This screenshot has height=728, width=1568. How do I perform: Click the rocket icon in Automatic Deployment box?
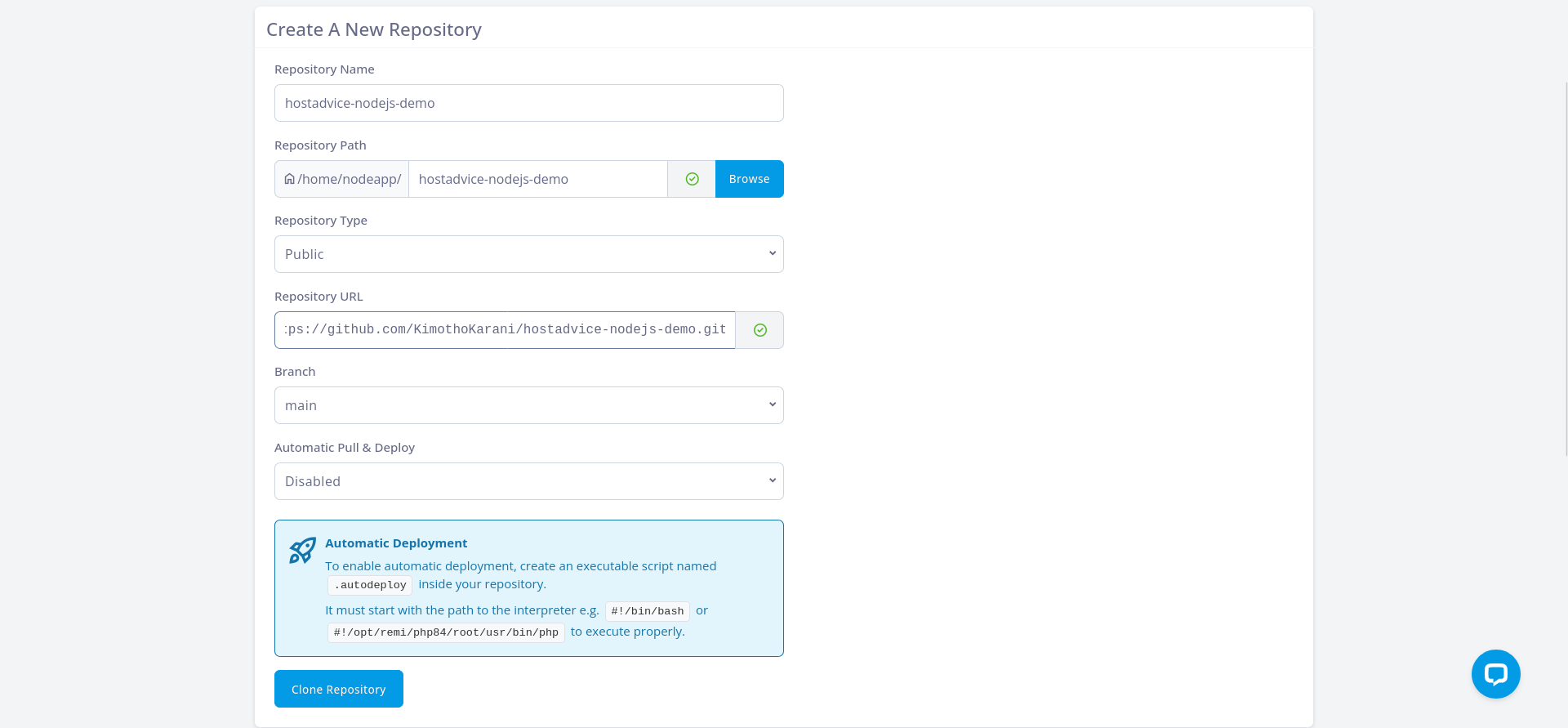pos(302,551)
